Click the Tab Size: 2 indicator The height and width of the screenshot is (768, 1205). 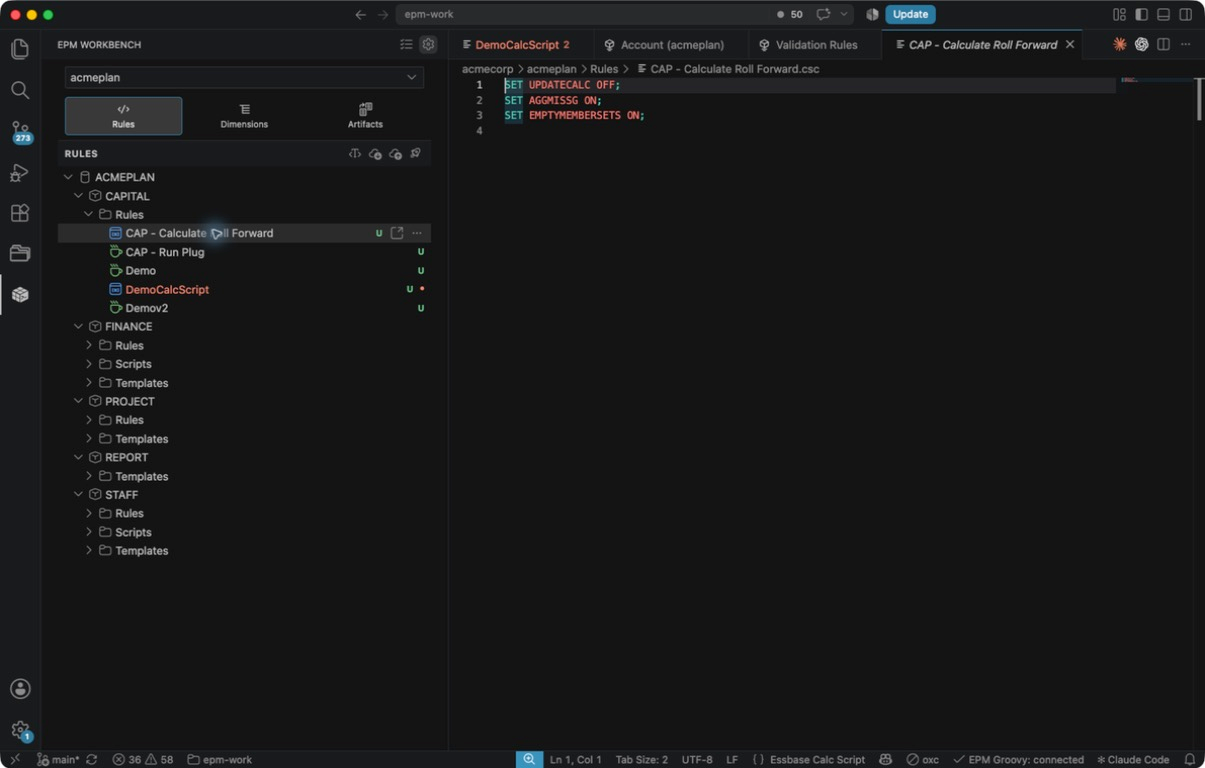coord(642,760)
